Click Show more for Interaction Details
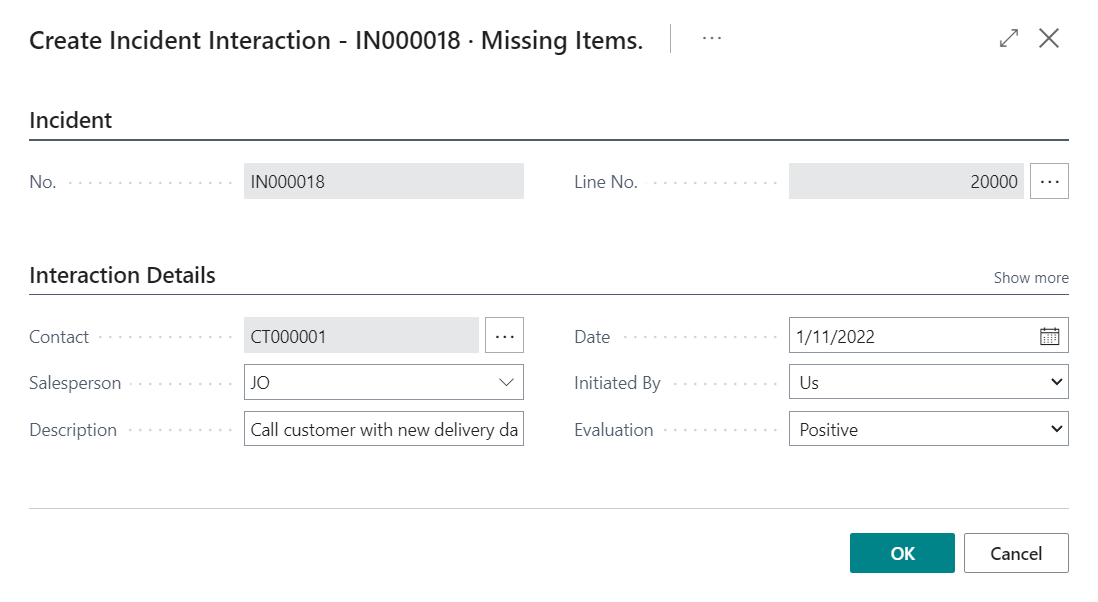 pos(1031,277)
